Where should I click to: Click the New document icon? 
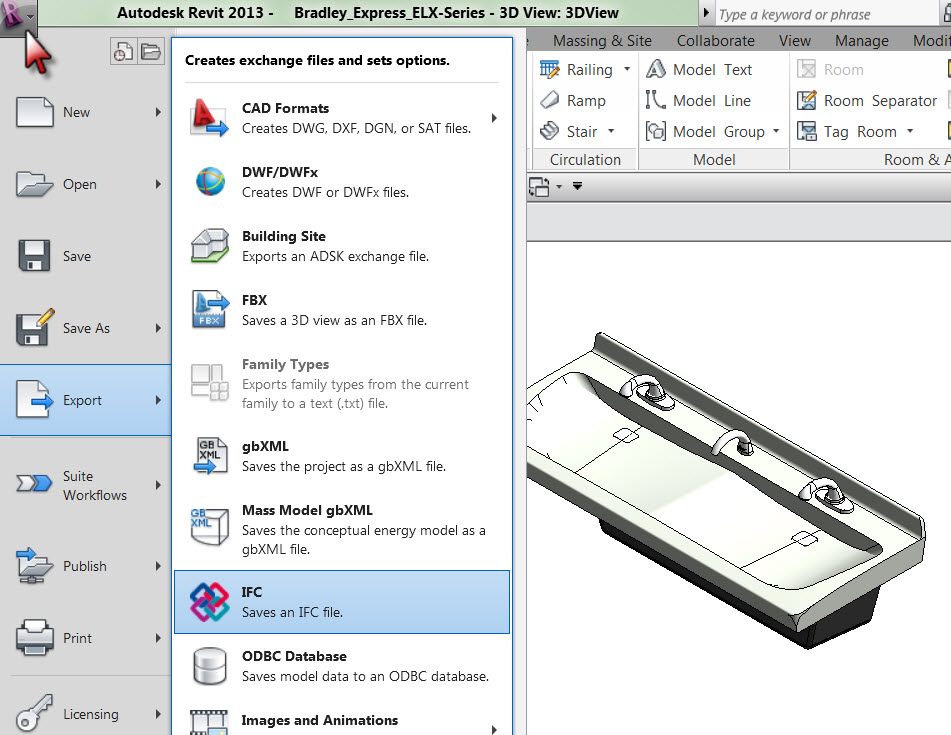click(x=35, y=112)
